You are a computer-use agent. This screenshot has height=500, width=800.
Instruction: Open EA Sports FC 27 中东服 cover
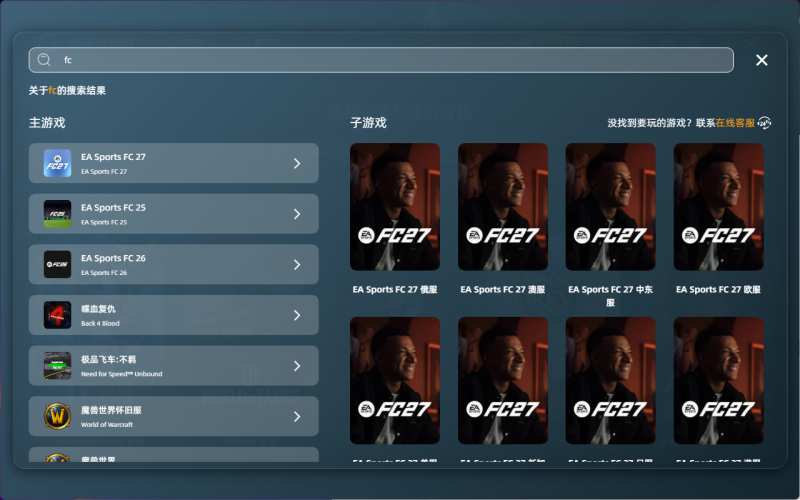coord(611,207)
